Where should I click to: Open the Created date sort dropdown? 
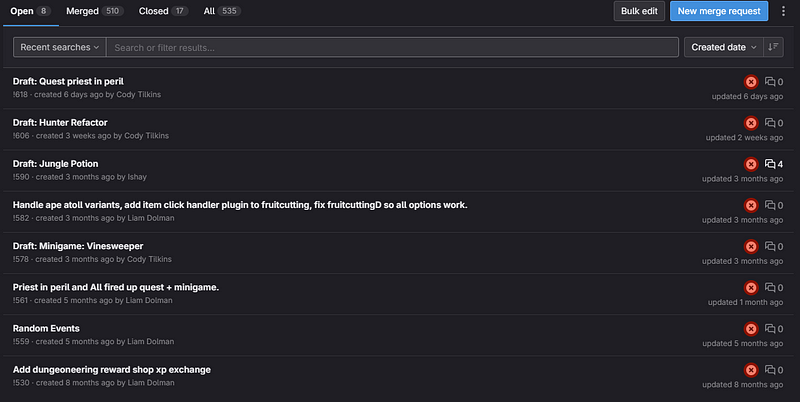pyautogui.click(x=723, y=47)
